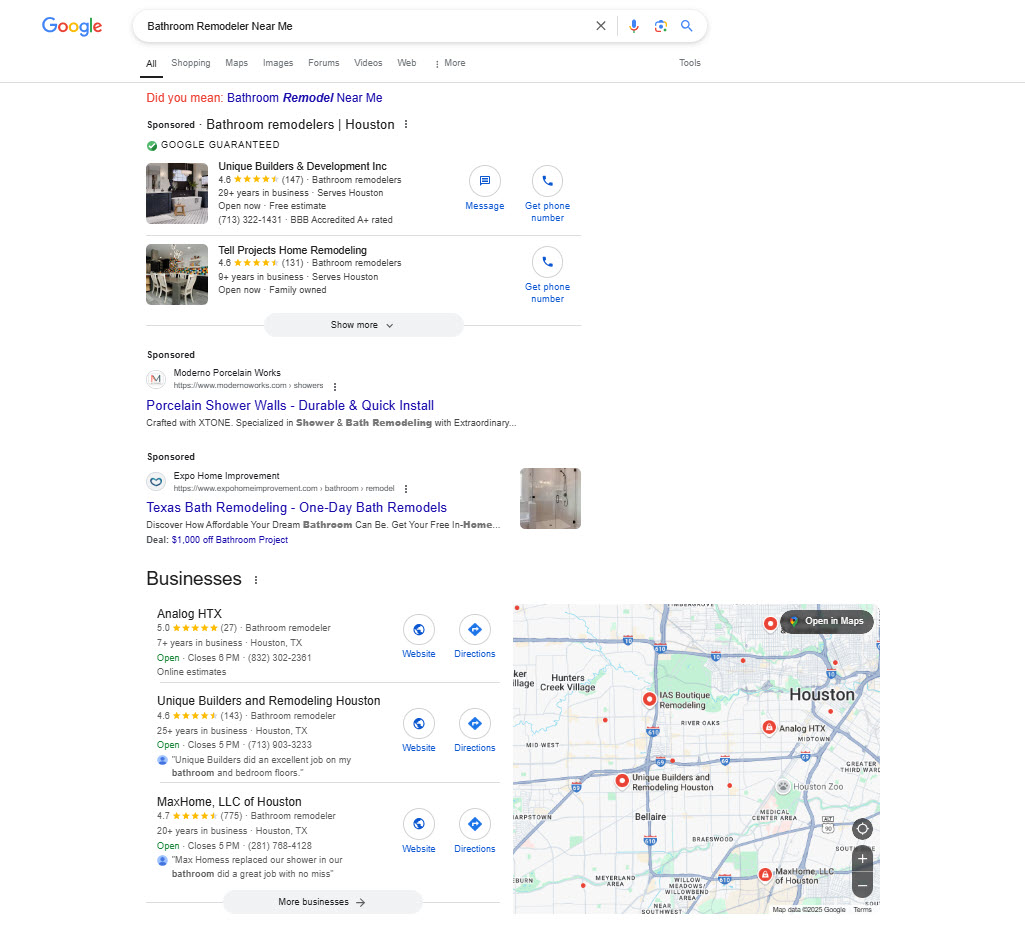Click the Google logo
The image size is (1025, 930).
coord(71,26)
